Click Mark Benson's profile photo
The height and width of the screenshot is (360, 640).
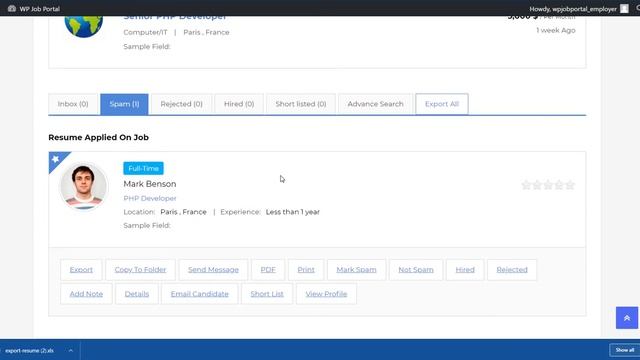tap(84, 186)
